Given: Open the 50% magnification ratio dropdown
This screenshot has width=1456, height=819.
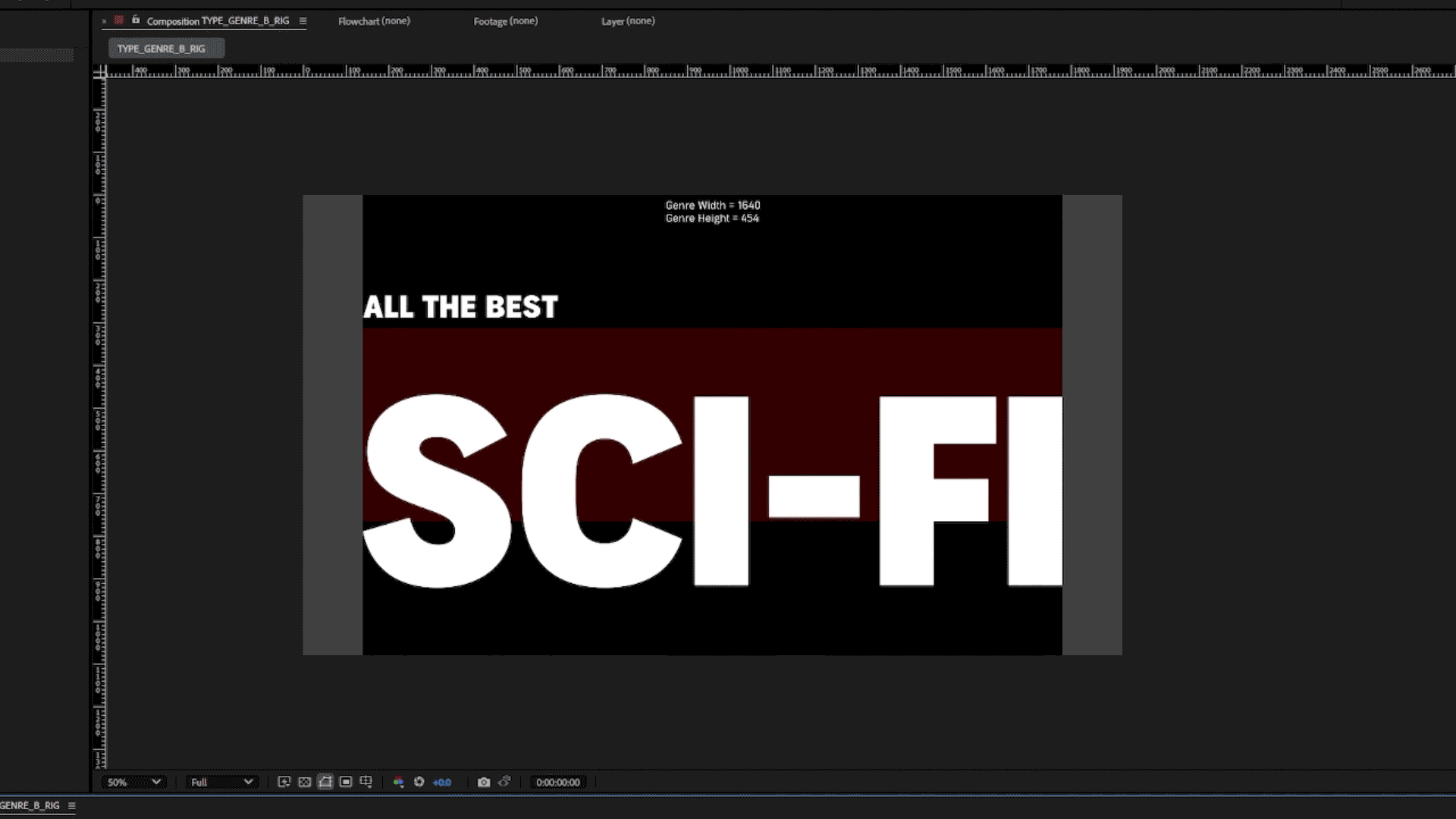Looking at the screenshot, I should (x=133, y=782).
